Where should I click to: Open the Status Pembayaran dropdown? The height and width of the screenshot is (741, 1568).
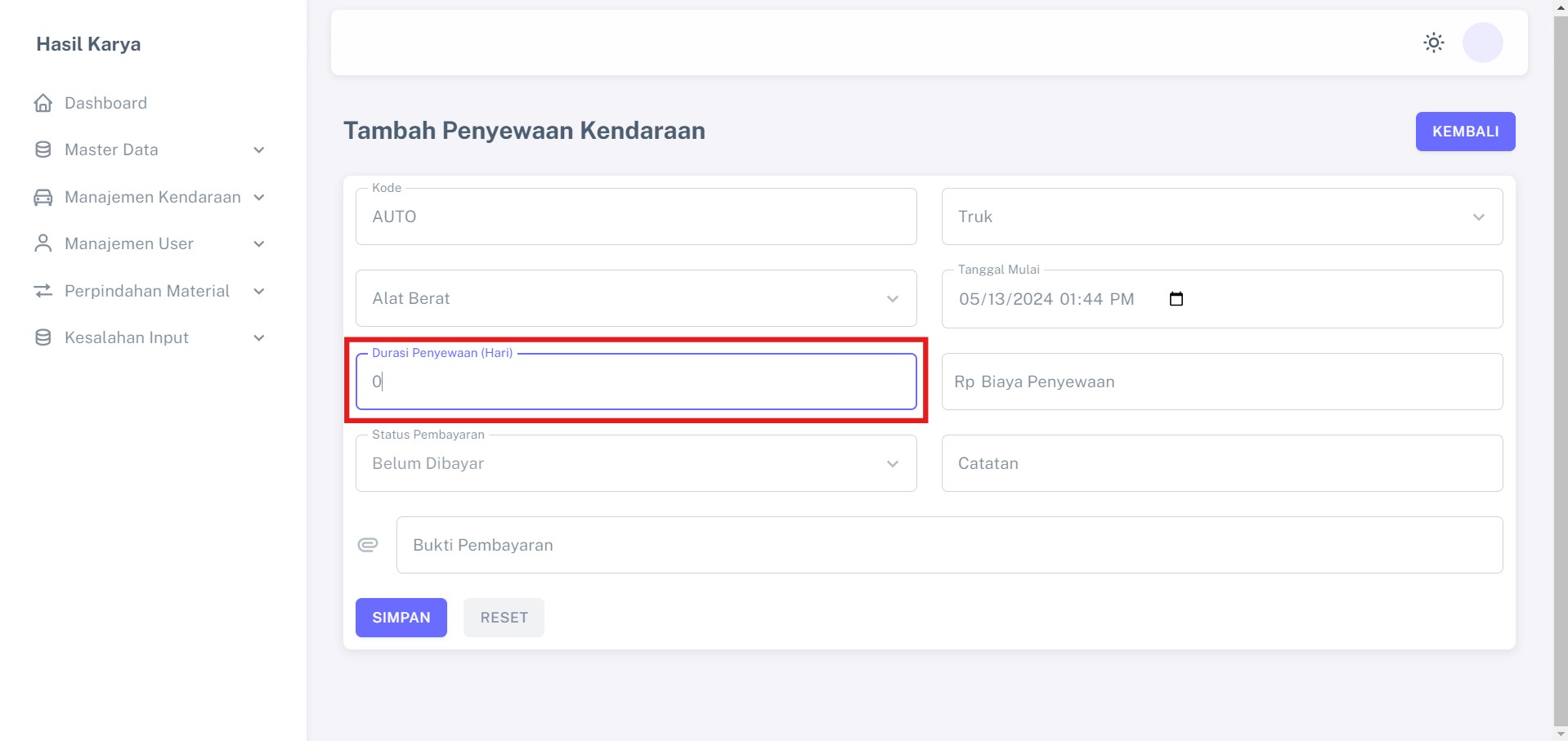[x=635, y=463]
